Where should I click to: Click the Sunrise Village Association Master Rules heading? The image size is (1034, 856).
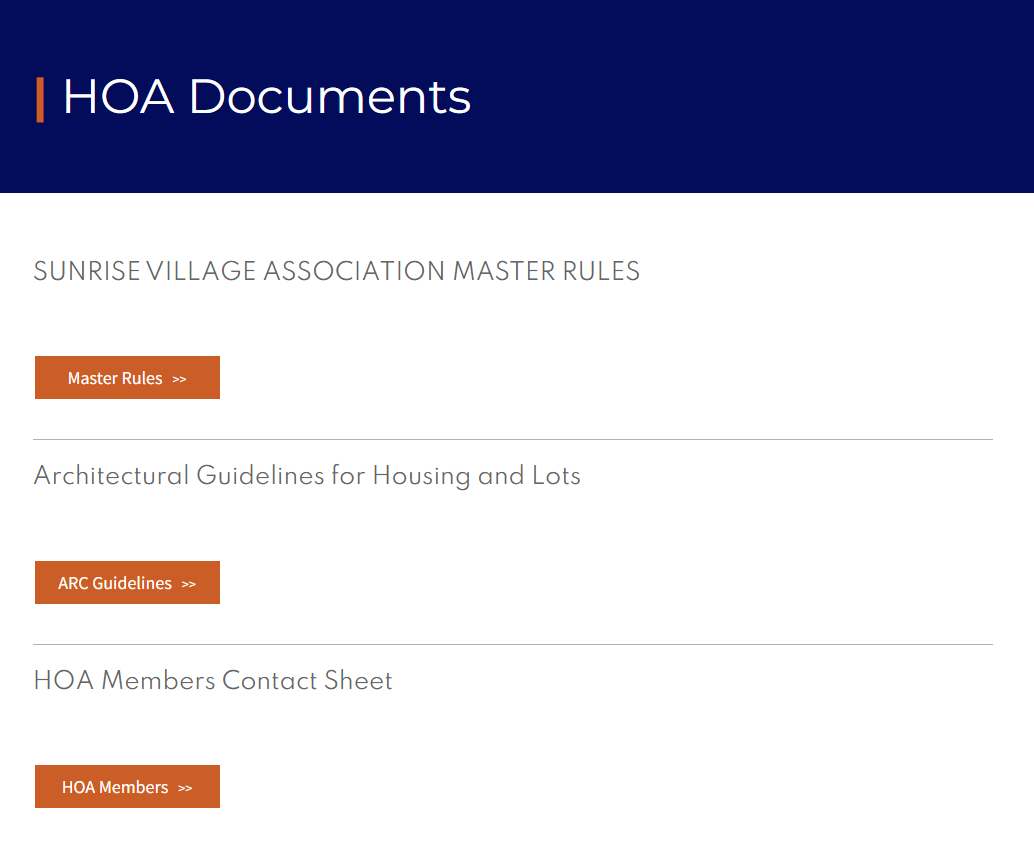pyautogui.click(x=337, y=271)
